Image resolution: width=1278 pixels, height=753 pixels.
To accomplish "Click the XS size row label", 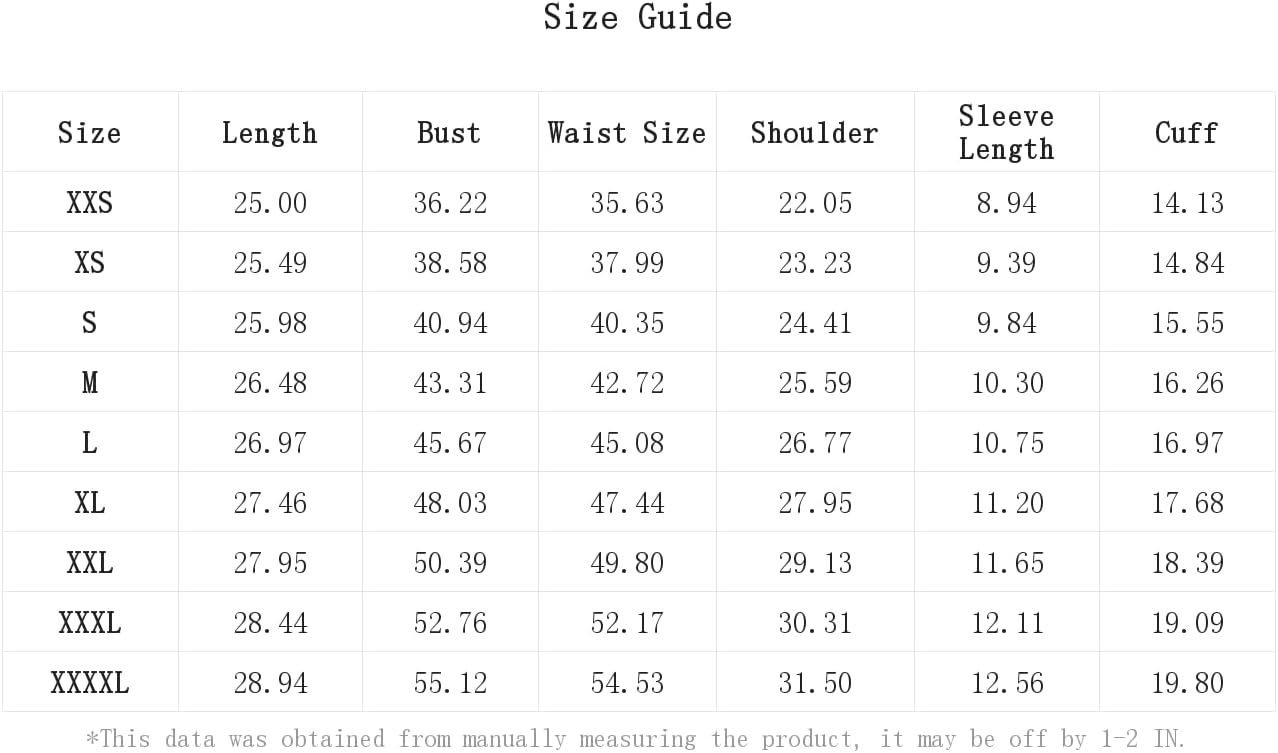I will [x=90, y=263].
